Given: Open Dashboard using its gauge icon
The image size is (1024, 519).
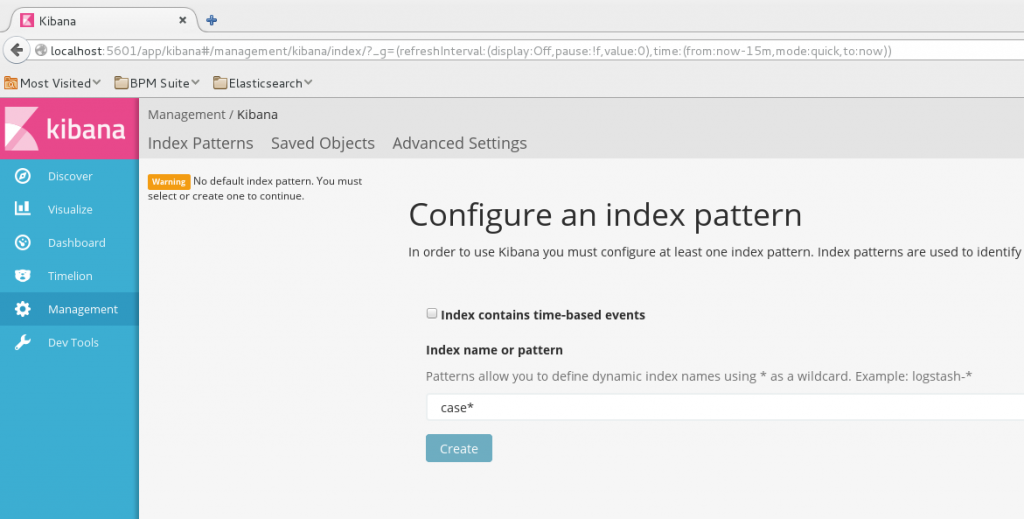Looking at the screenshot, I should click(22, 243).
